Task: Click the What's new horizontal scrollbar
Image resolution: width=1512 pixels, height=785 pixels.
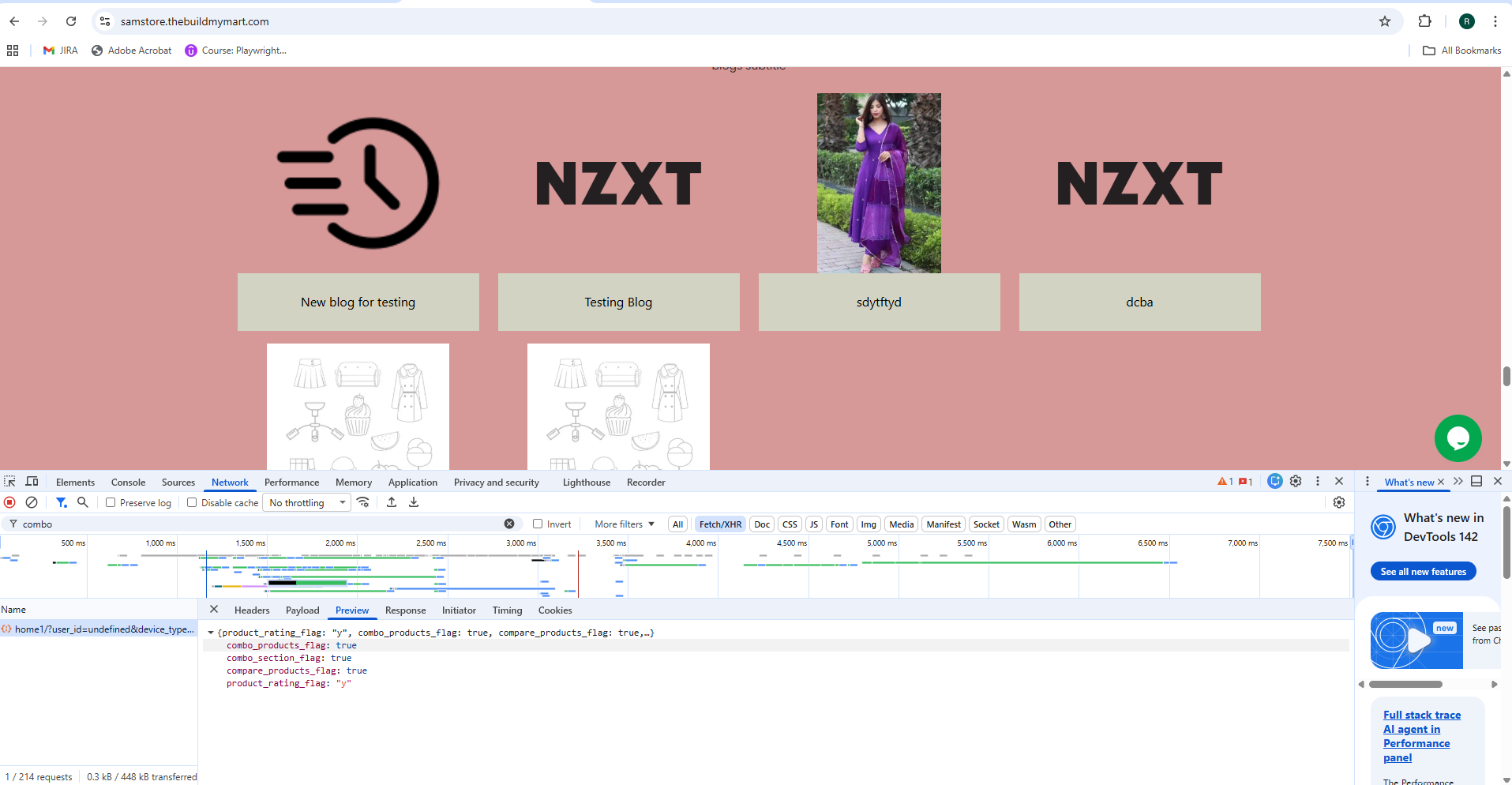Action: pyautogui.click(x=1405, y=684)
